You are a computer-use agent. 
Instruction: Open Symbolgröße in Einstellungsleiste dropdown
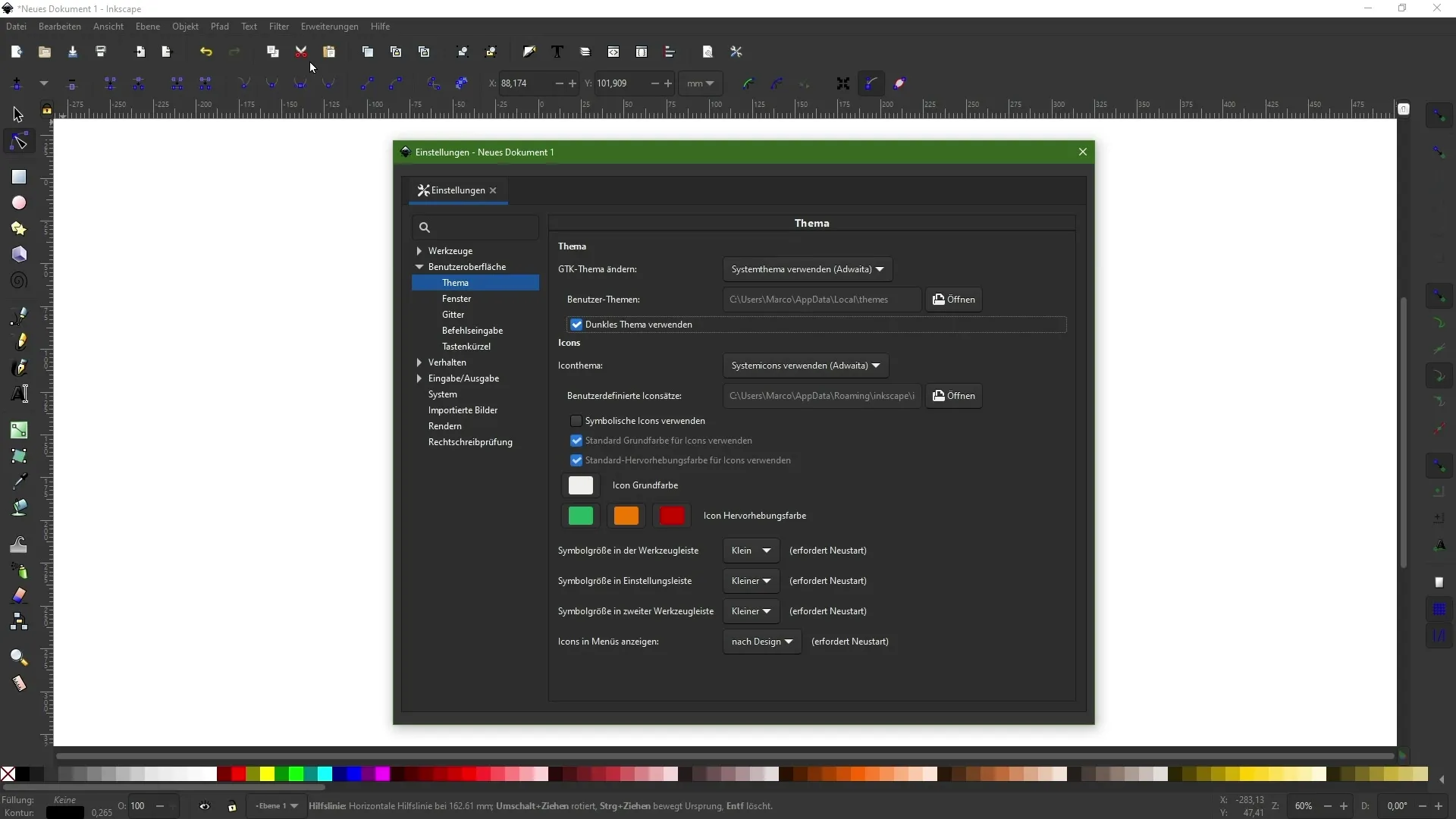click(x=751, y=581)
